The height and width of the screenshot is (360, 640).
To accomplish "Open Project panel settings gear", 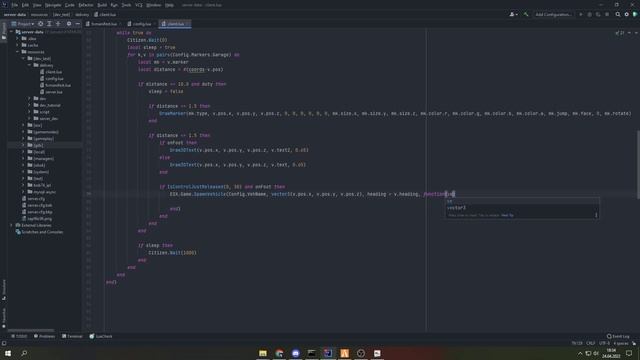I will pos(69,24).
